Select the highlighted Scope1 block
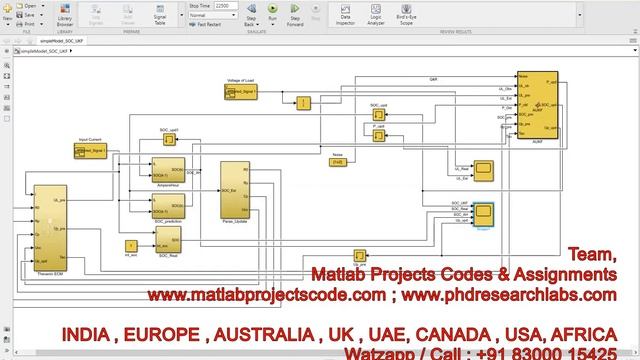Viewport: 640px width, 360px height. coord(483,215)
